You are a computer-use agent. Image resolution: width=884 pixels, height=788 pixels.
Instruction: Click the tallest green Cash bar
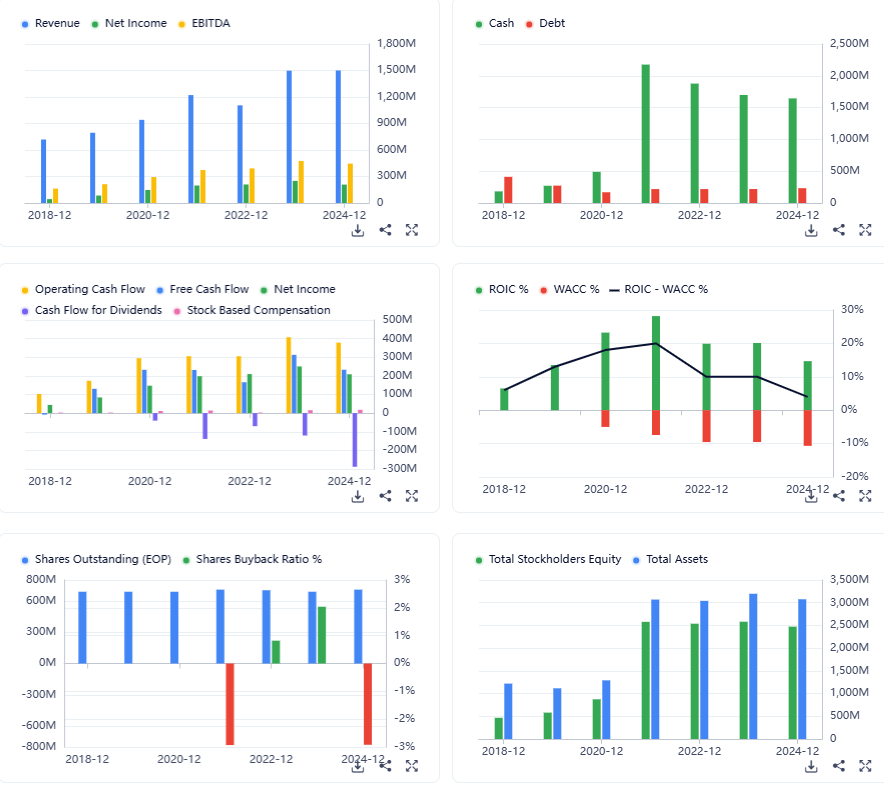[x=646, y=134]
